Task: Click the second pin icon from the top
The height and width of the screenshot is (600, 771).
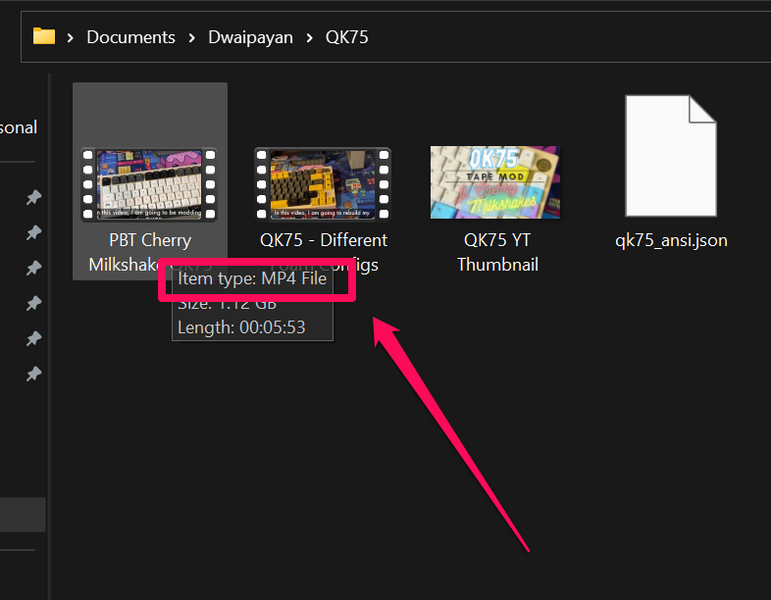Action: [33, 233]
